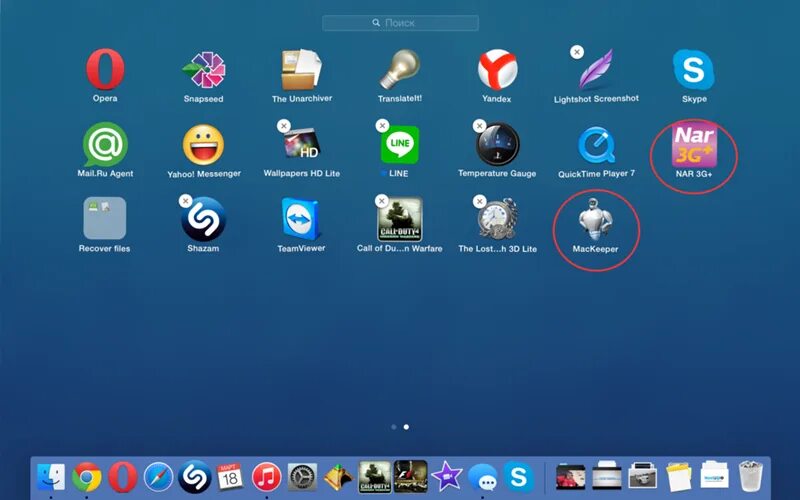Open The Lost...h 3D Lite app
Viewport: 800px width, 500px height.
click(498, 219)
